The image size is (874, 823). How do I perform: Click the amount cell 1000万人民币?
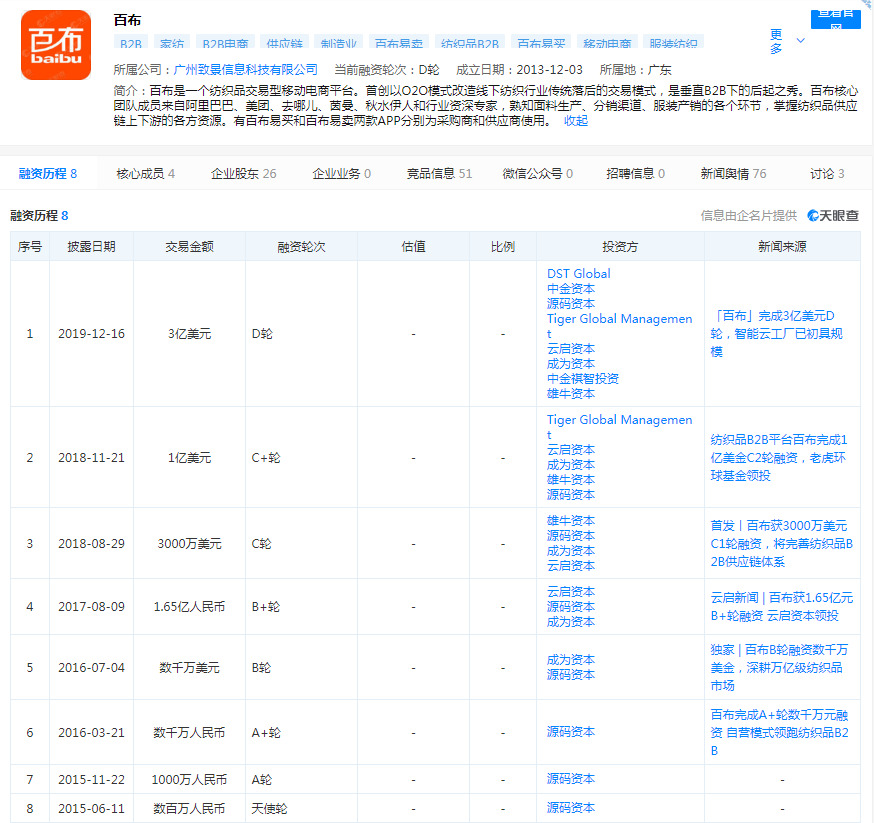coord(190,779)
